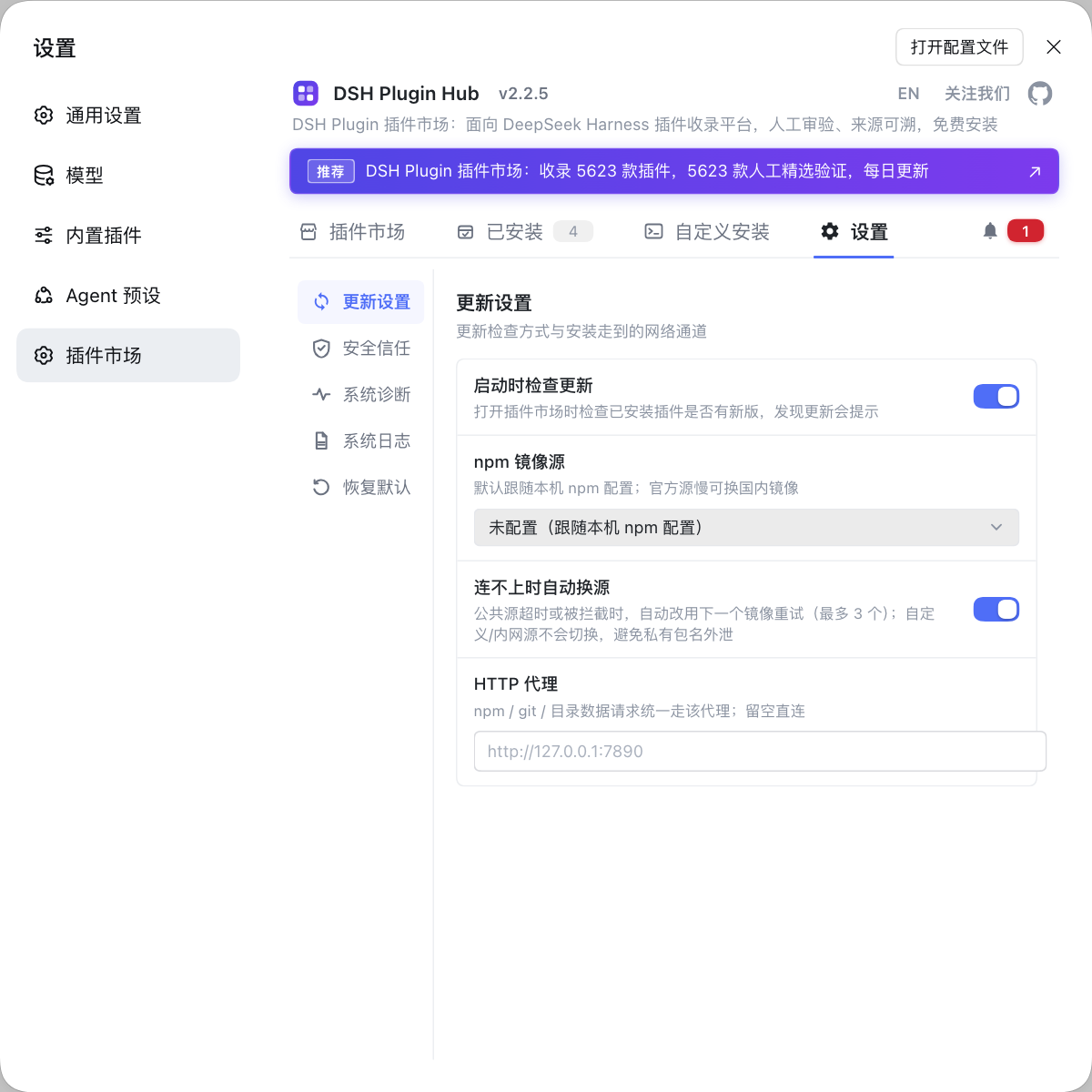Toggle 连不上时自动换源 switch
The image size is (1092, 1092).
coord(996,609)
